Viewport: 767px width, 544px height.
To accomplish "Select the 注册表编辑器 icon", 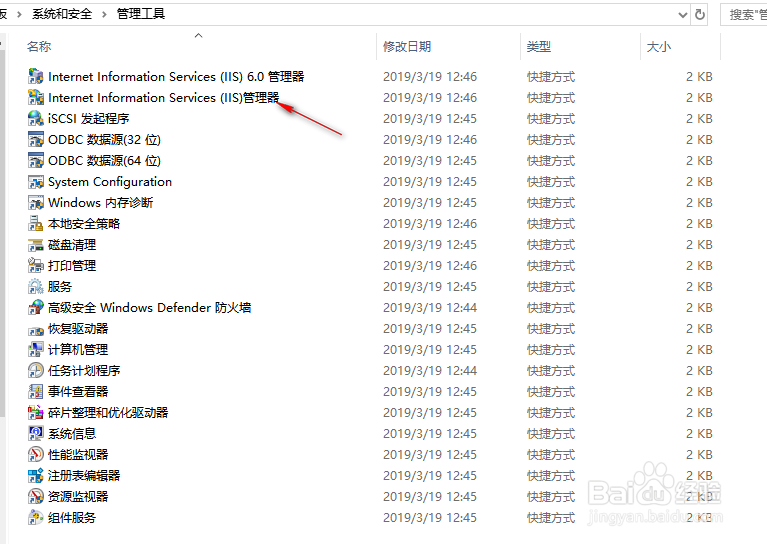I will pyautogui.click(x=36, y=476).
